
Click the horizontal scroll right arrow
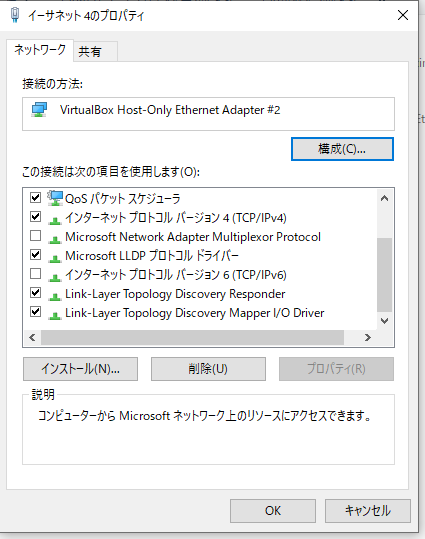click(x=368, y=338)
